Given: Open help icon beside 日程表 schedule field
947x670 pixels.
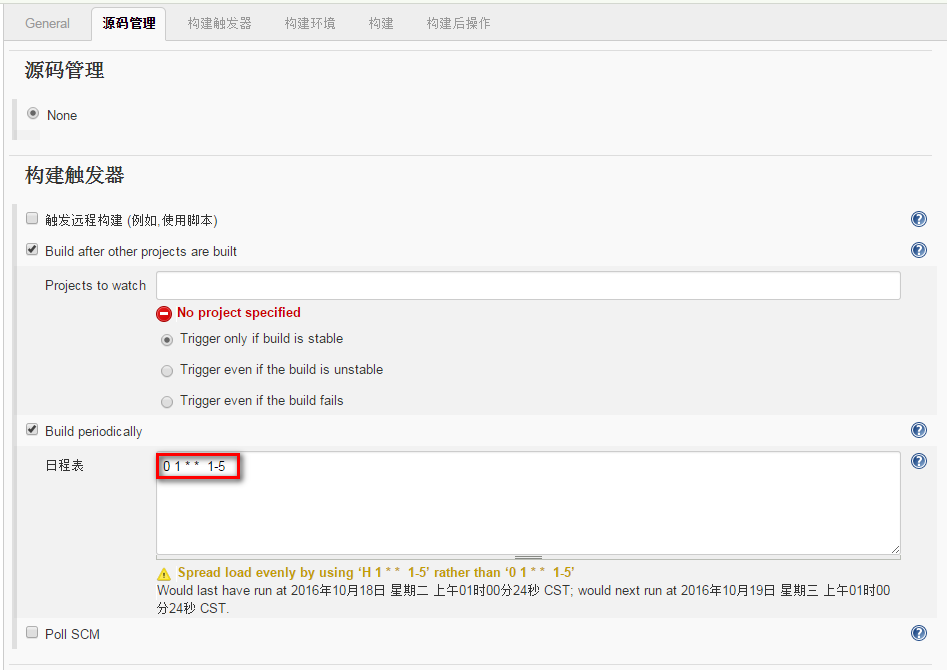Looking at the screenshot, I should coord(919,462).
